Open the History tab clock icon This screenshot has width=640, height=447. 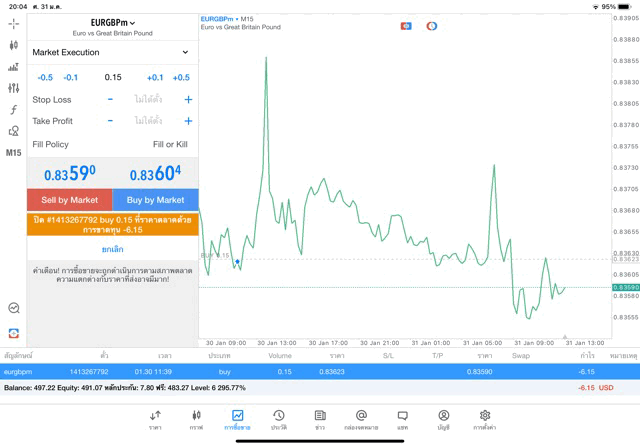coord(279,419)
